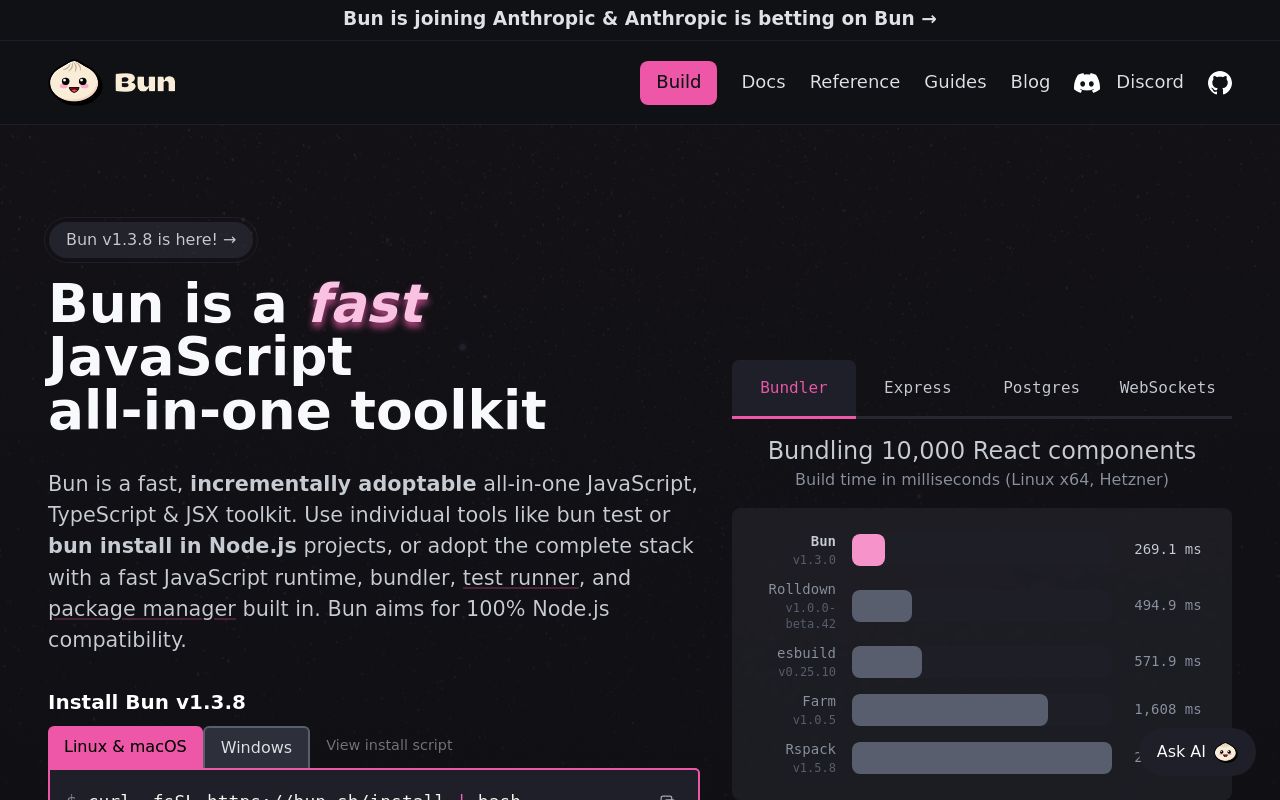Choose the Linux & macOS install option
This screenshot has width=1280, height=800.
tap(125, 747)
